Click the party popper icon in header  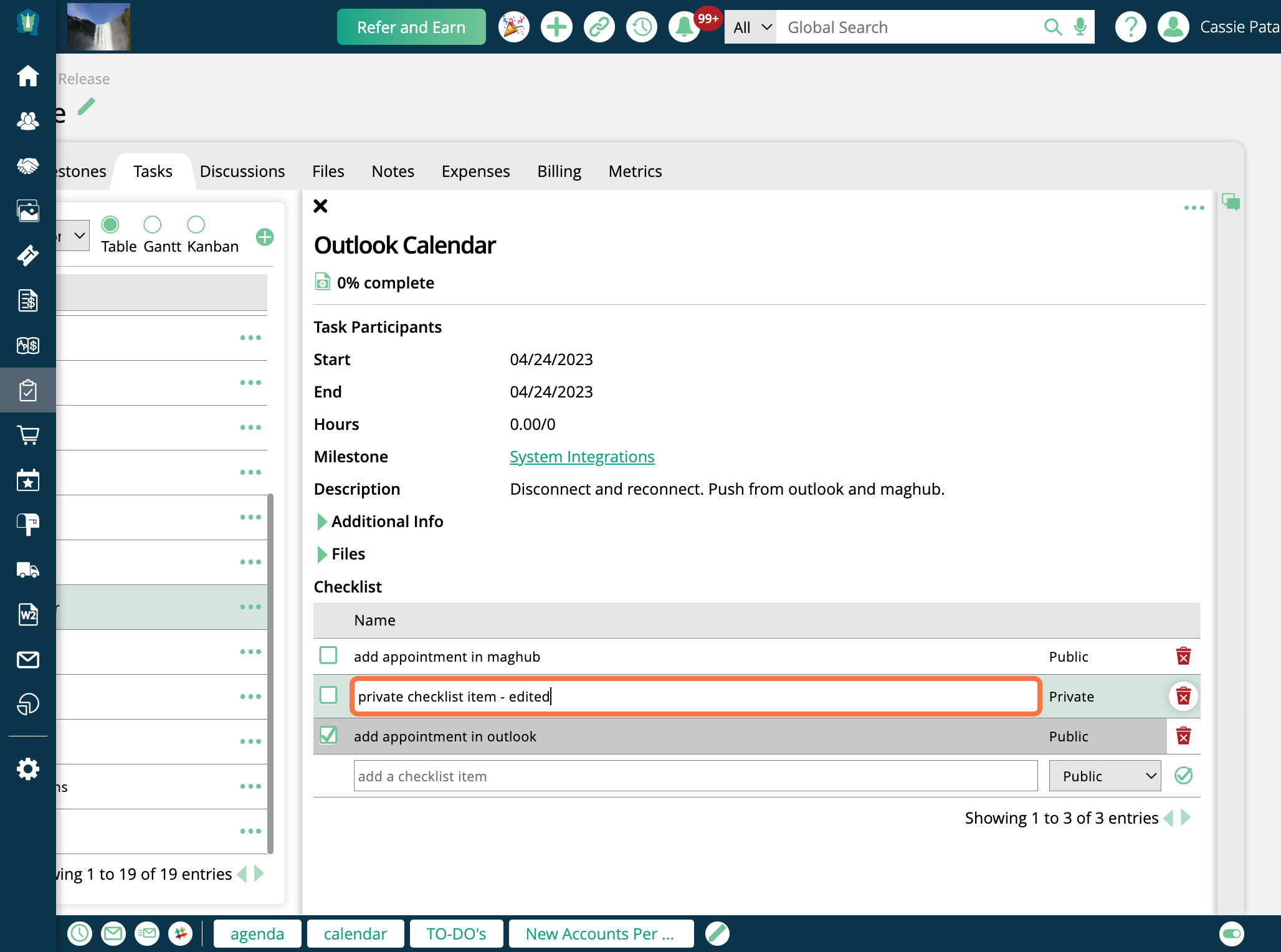tap(513, 27)
